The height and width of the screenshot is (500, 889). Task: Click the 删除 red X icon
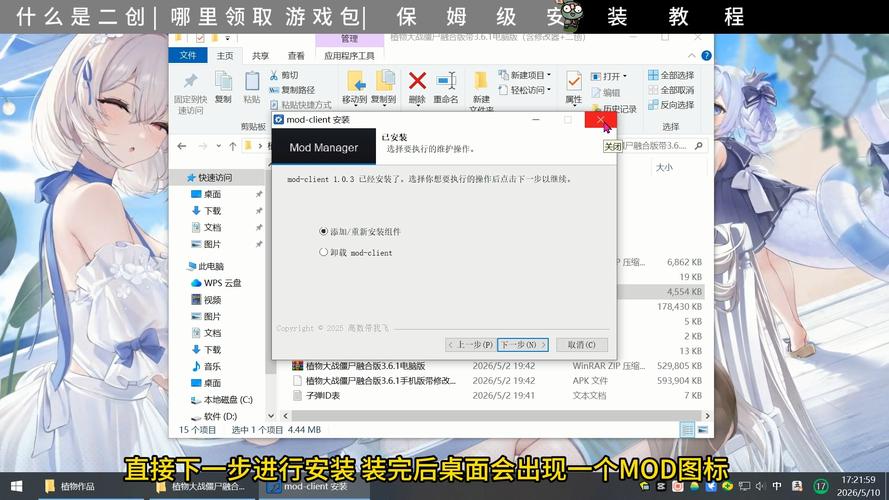pyautogui.click(x=417, y=80)
